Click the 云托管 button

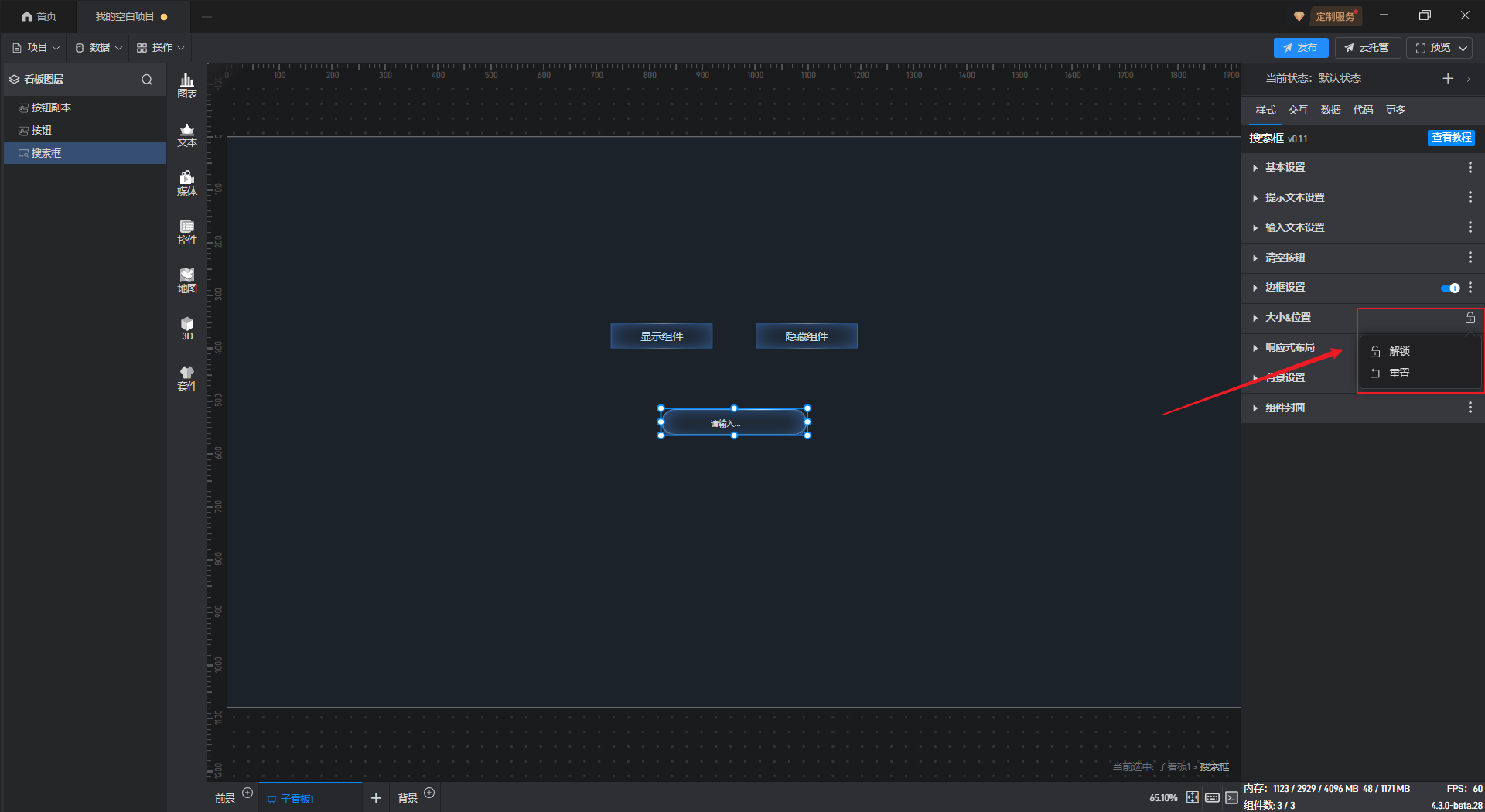[1367, 48]
